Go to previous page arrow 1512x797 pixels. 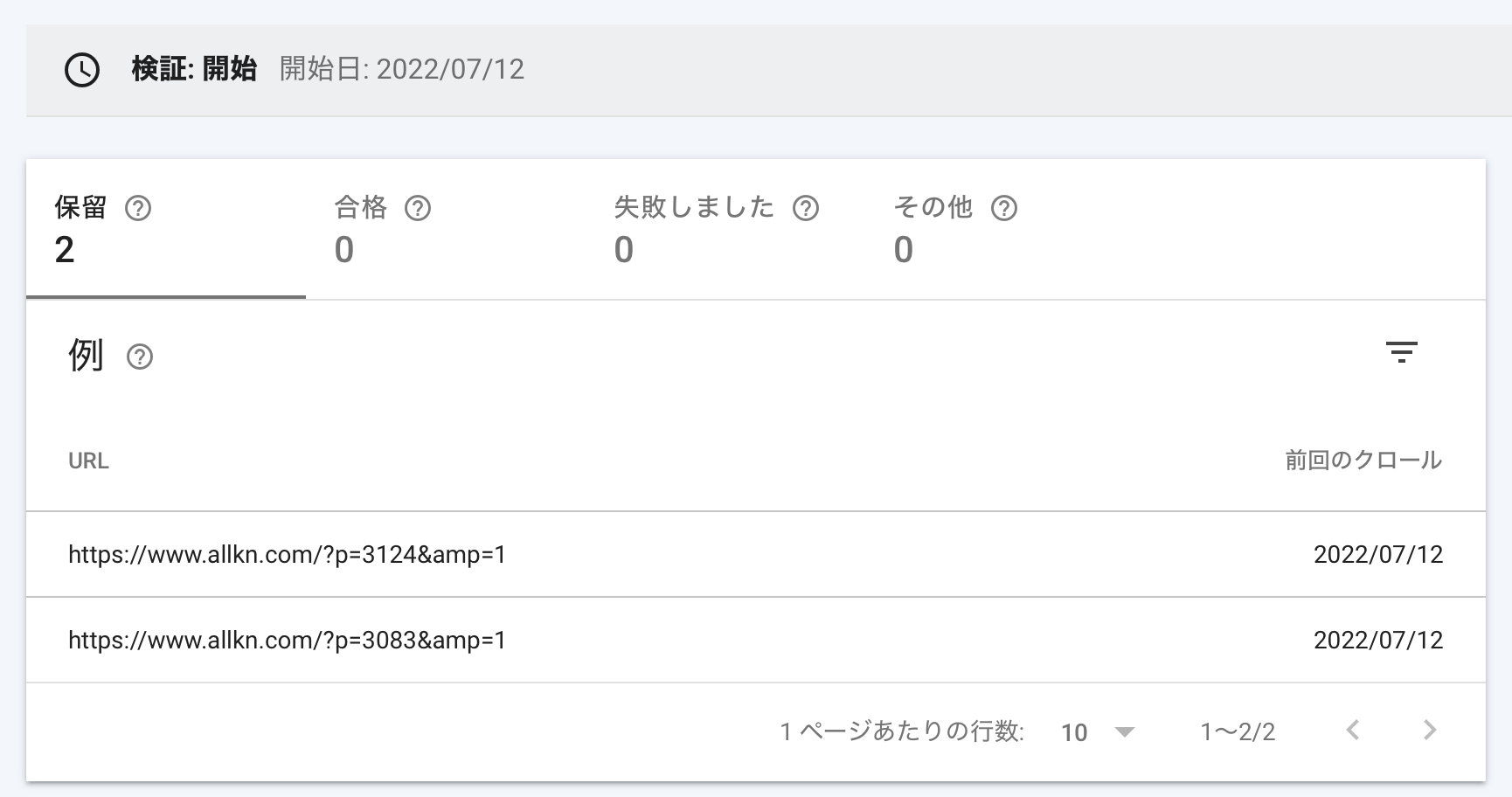(x=1353, y=730)
